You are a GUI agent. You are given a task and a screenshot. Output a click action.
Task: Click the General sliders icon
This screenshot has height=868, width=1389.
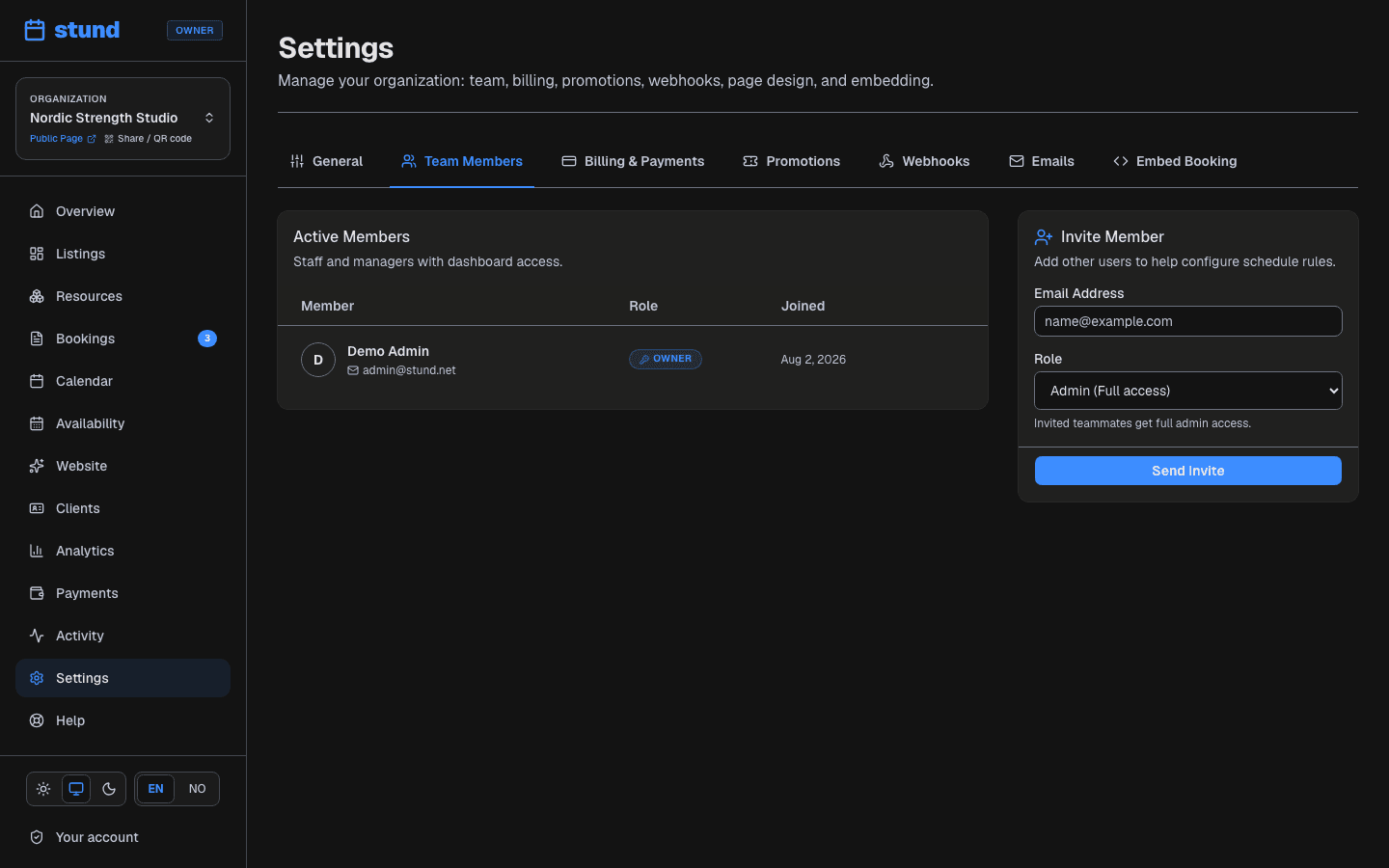297,161
